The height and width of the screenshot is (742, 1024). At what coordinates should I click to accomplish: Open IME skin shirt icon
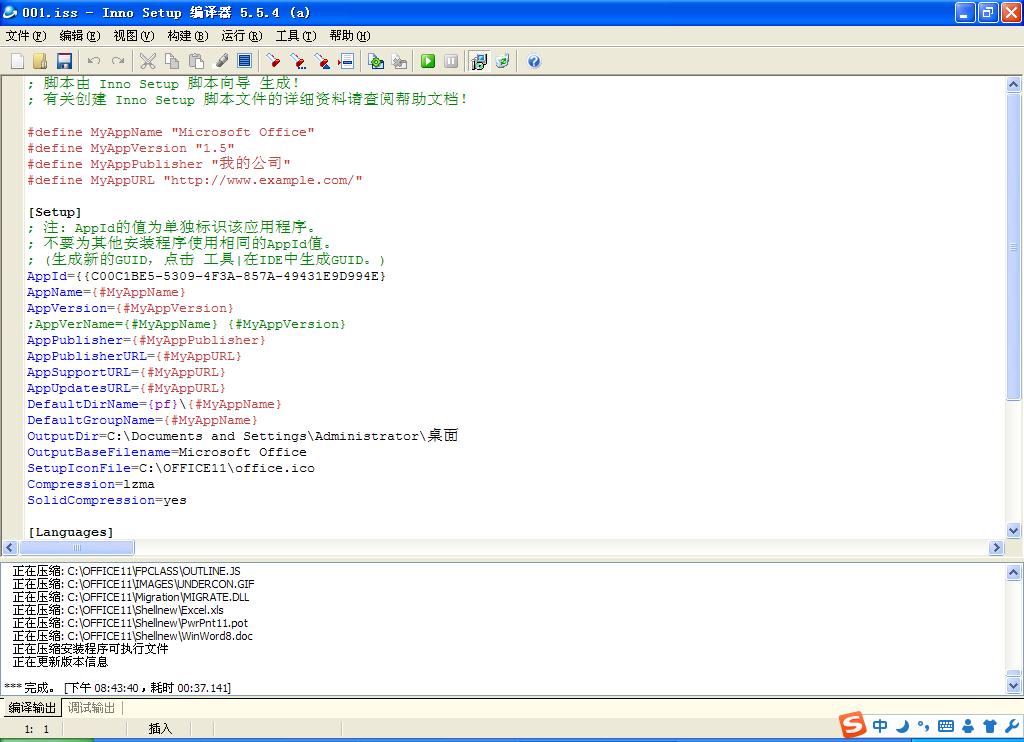(990, 725)
